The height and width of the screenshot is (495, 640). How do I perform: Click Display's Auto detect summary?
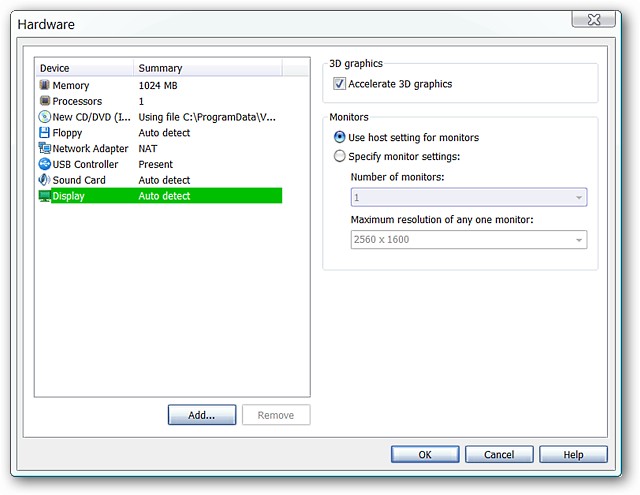pos(164,196)
